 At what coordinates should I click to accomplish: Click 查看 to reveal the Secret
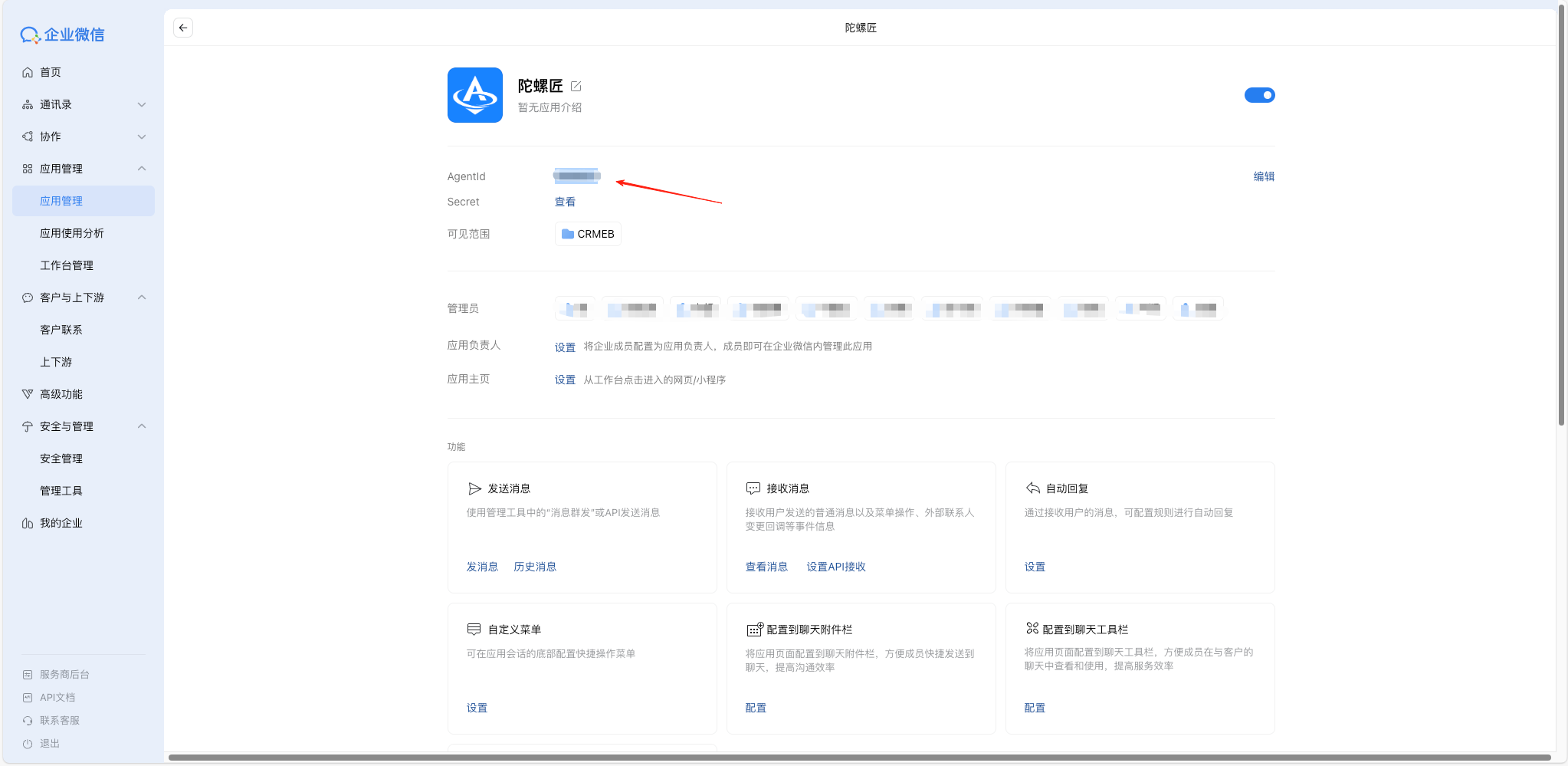565,202
